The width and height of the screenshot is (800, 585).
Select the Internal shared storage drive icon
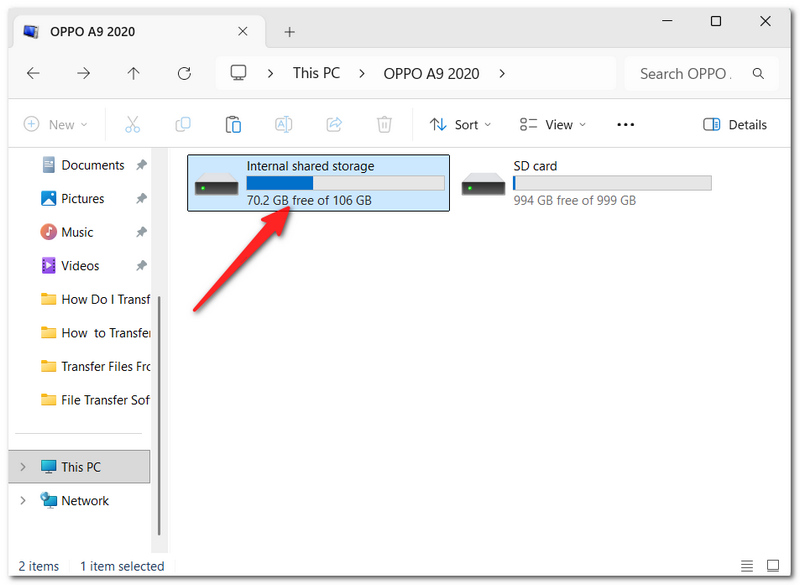pyautogui.click(x=216, y=184)
